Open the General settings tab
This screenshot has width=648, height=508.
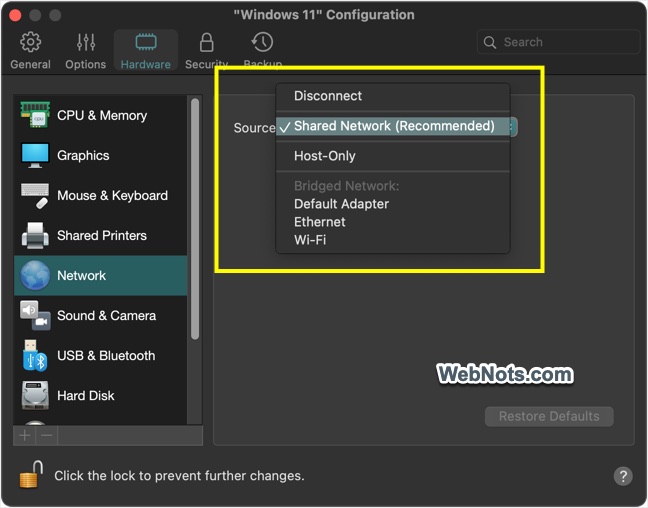tap(30, 50)
